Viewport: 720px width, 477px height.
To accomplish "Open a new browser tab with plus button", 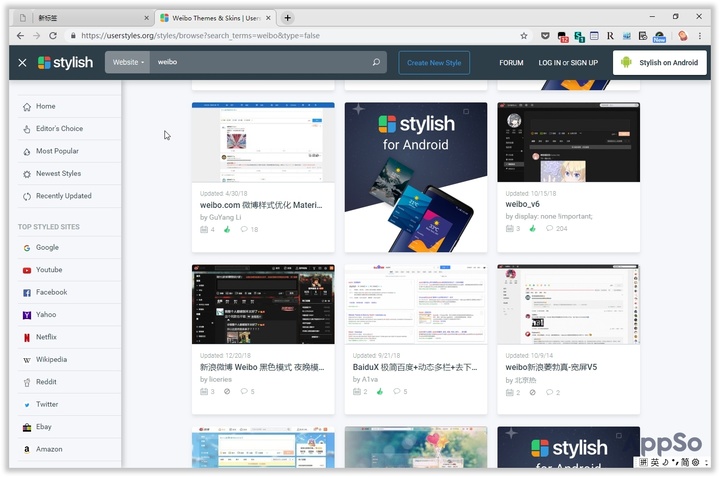I will 287,18.
